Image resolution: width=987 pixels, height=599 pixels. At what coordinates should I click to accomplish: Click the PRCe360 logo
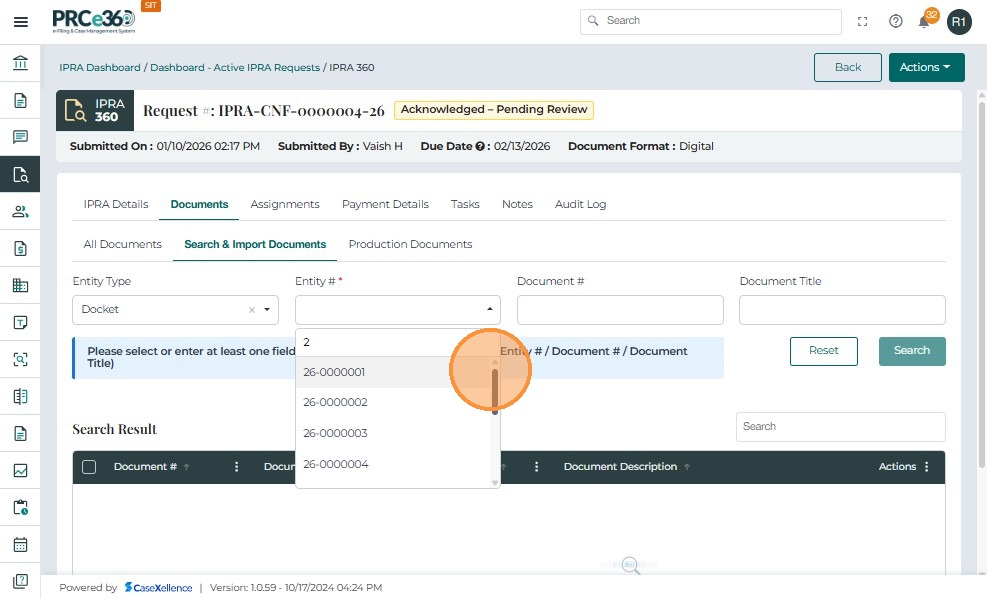click(x=93, y=21)
